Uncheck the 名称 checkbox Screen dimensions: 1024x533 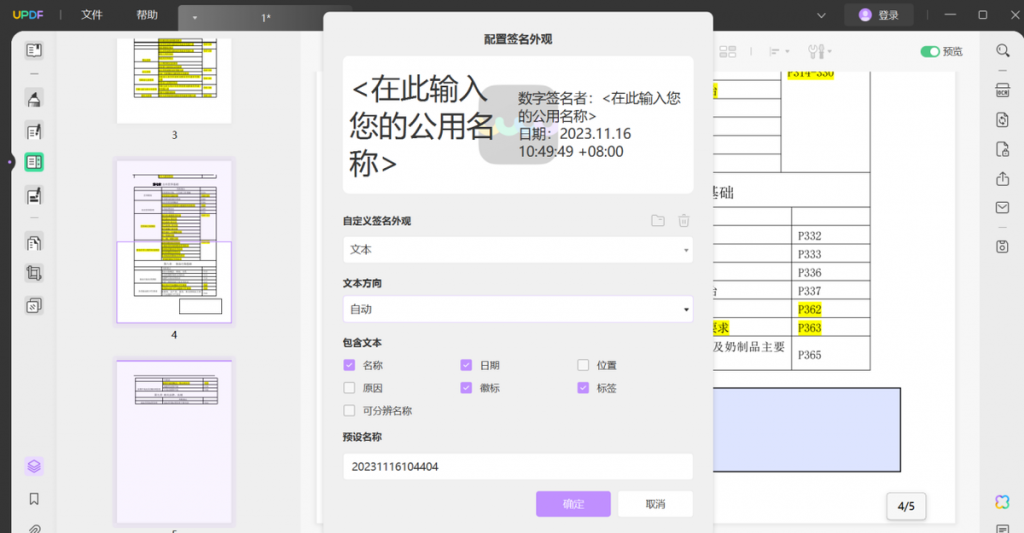(x=349, y=365)
